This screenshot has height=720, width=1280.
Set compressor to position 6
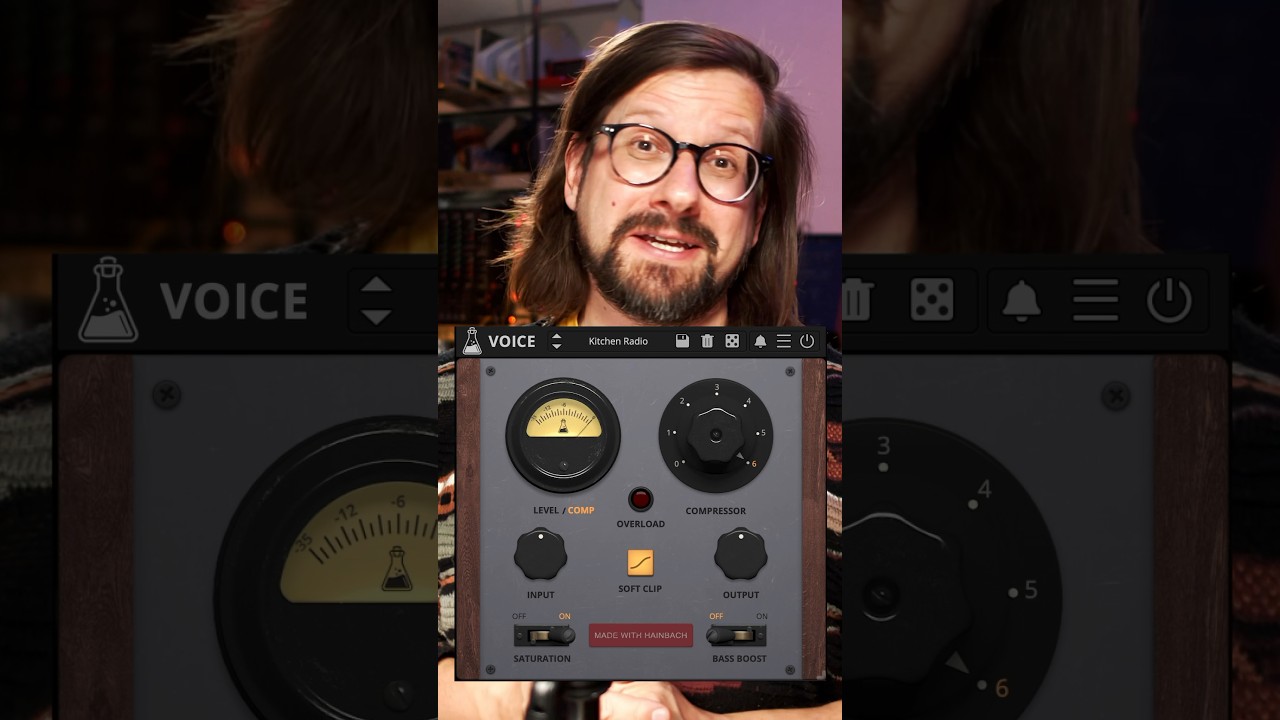click(x=752, y=464)
